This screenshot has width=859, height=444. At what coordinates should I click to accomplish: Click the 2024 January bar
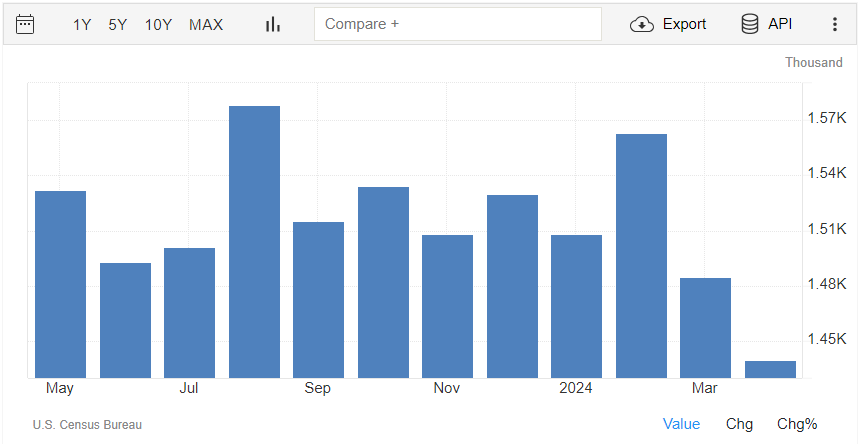tap(576, 306)
